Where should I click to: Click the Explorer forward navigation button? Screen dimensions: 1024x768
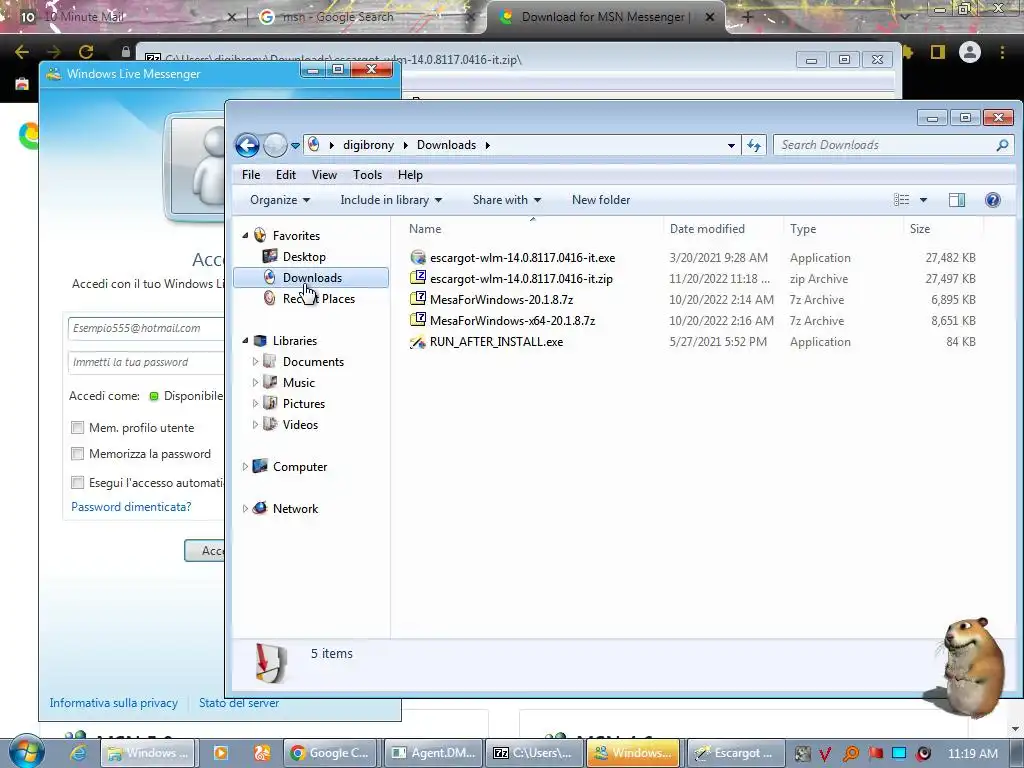pos(276,145)
